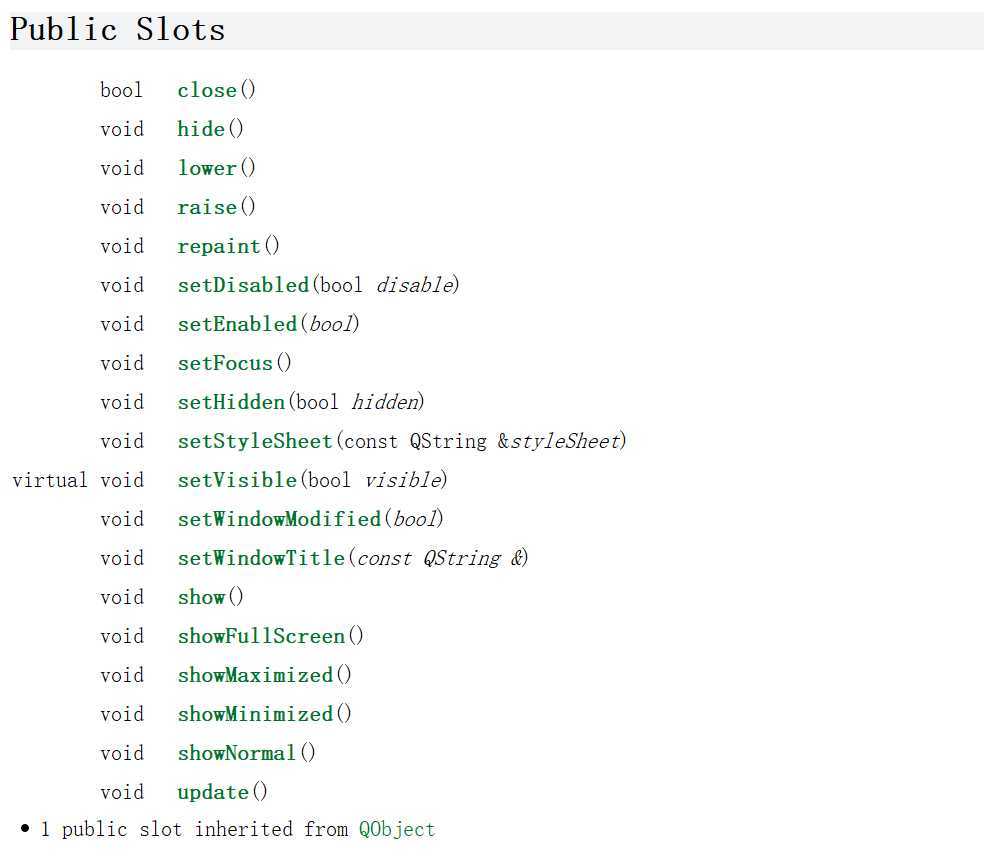This screenshot has height=856, width=984.
Task: Open the close() slot link
Action: click(207, 90)
